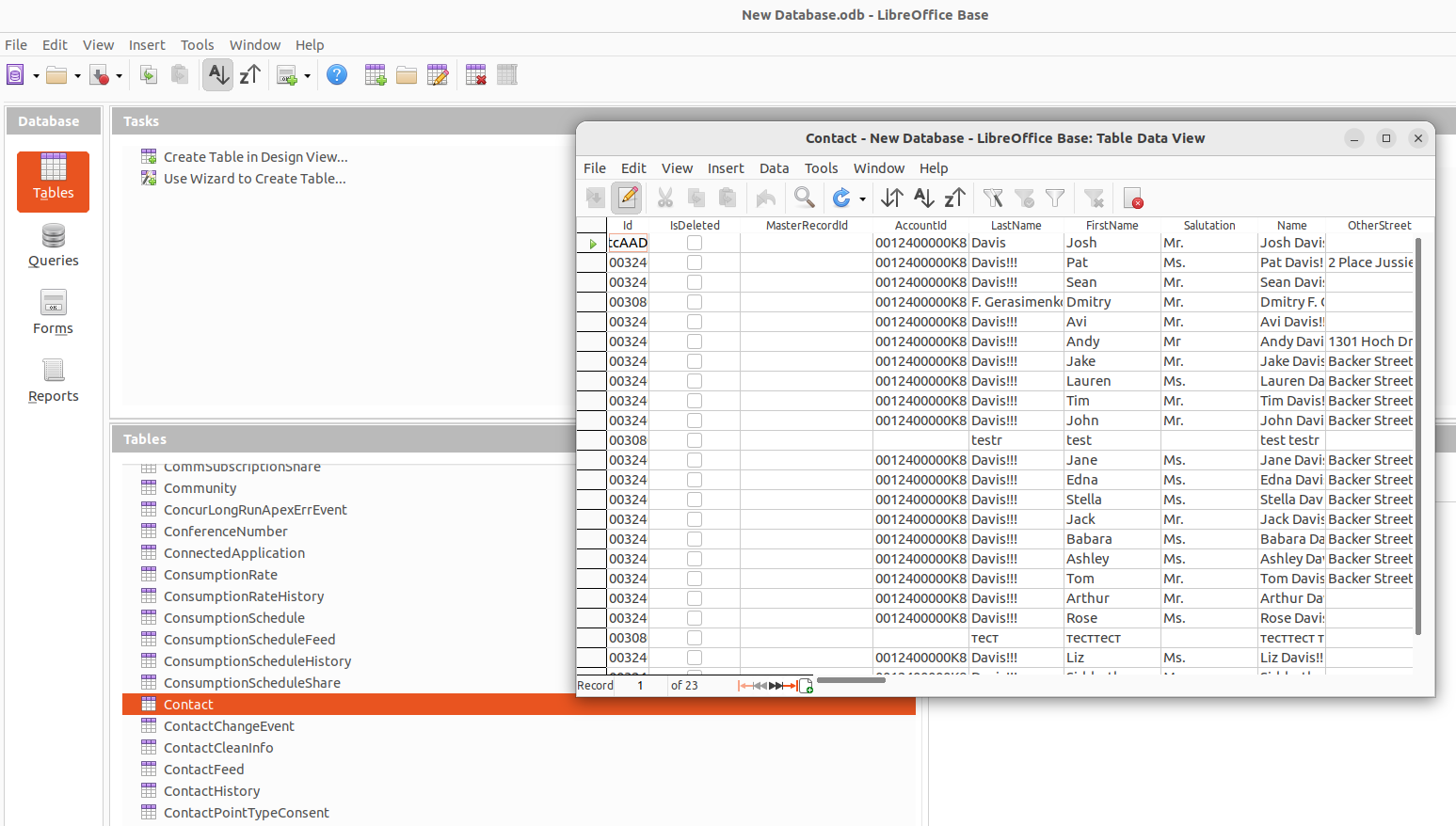Toggle IsDeleted checkbox for Dmitry row
Screen dimensions: 1456x826
tap(695, 302)
